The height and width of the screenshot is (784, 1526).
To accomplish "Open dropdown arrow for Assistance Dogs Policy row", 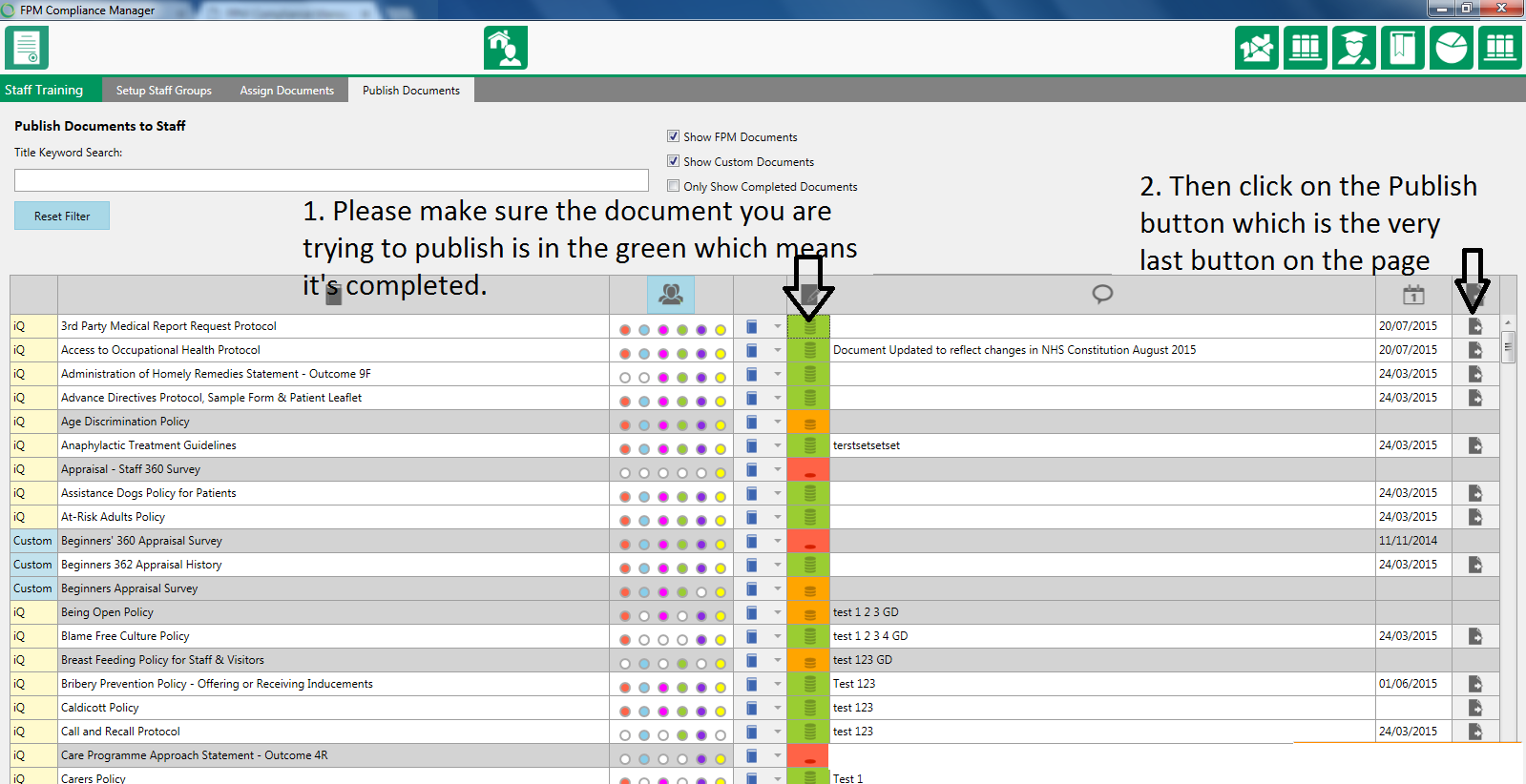I will pyautogui.click(x=778, y=493).
